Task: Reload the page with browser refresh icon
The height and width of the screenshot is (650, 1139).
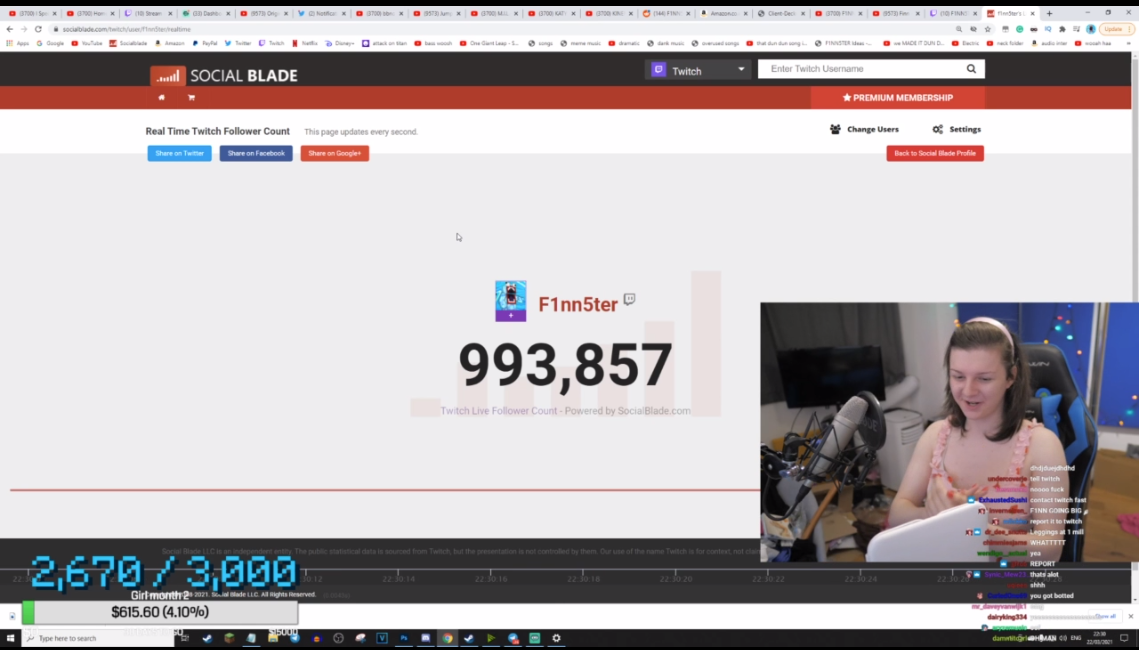Action: pos(38,29)
